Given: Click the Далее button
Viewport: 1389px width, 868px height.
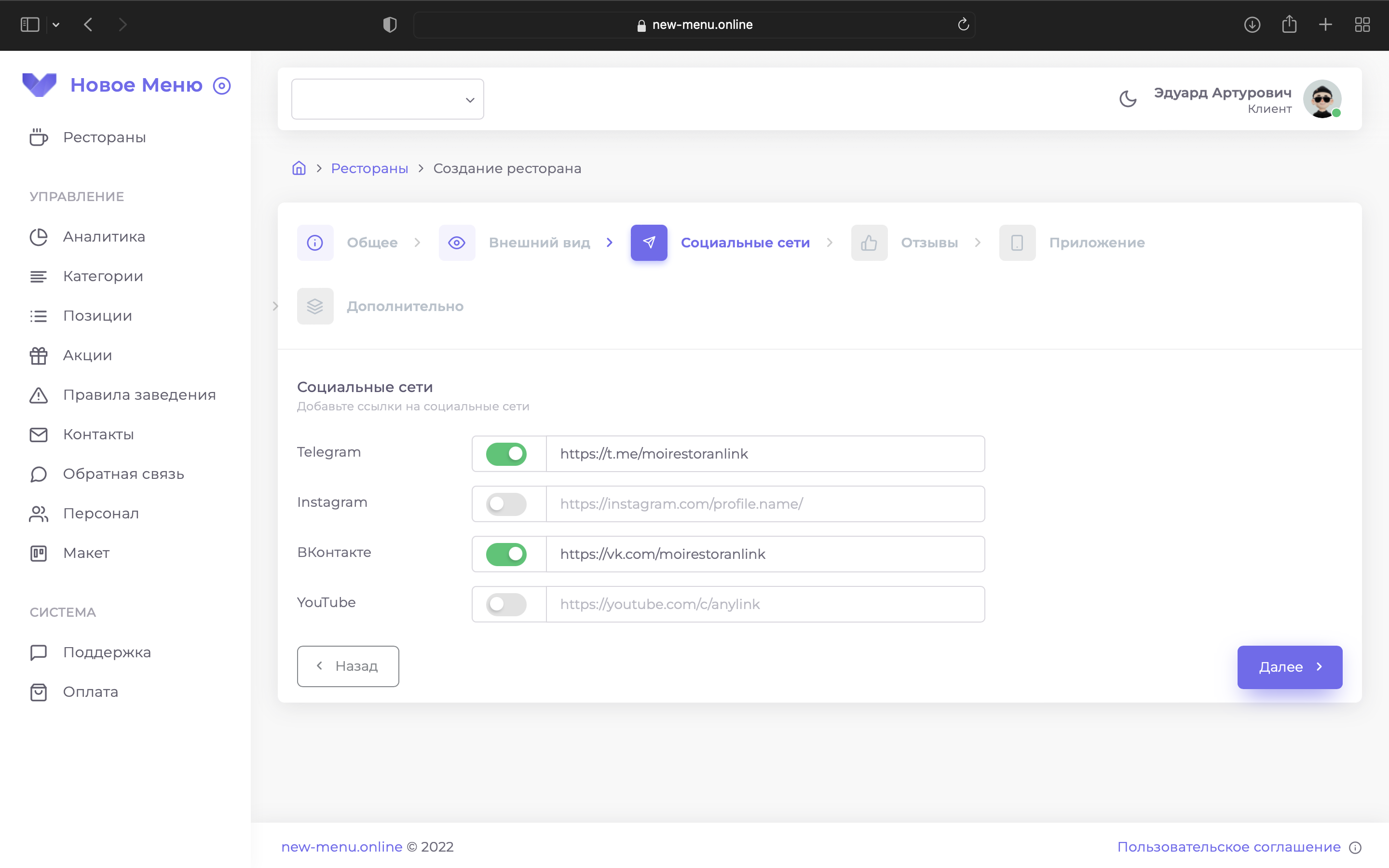Looking at the screenshot, I should (x=1290, y=667).
